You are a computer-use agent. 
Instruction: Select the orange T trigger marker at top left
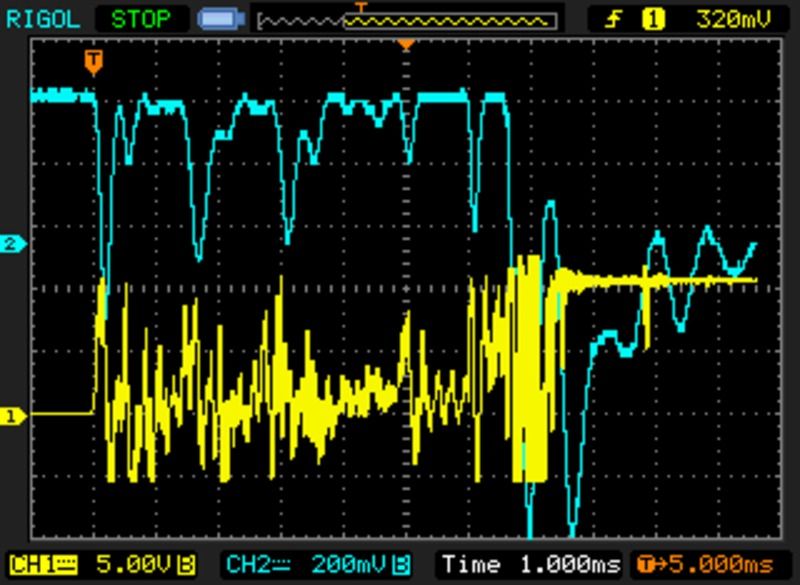93,61
